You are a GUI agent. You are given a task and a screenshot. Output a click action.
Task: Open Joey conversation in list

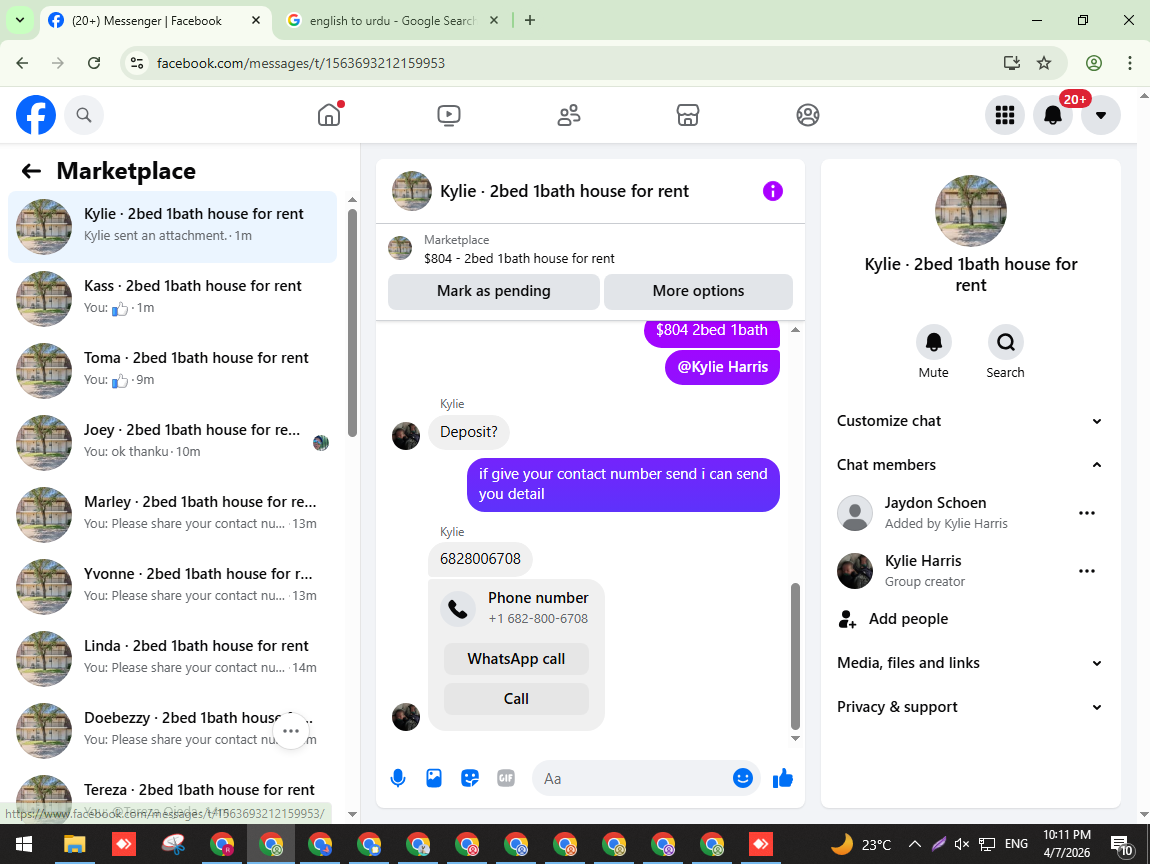(x=172, y=442)
